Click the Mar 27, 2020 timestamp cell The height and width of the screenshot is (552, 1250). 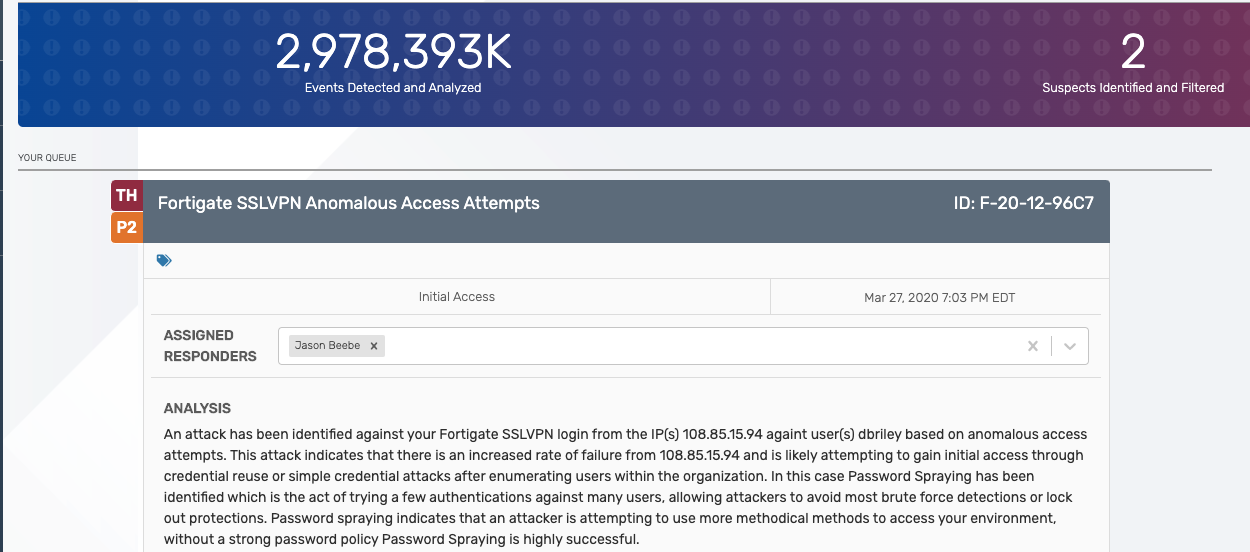(940, 297)
